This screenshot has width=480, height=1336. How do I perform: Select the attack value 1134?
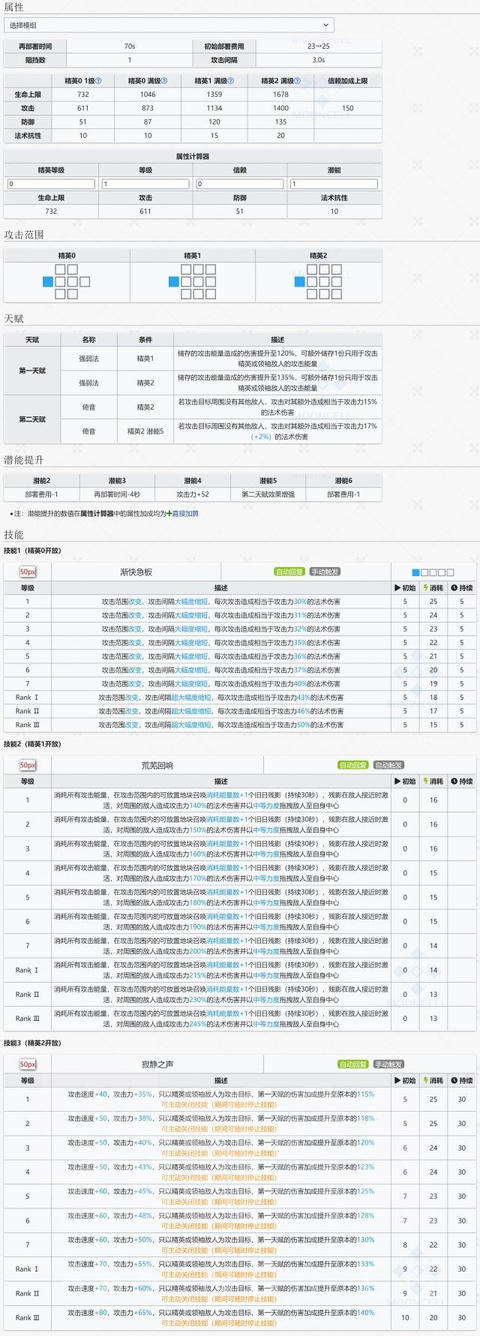pyautogui.click(x=214, y=106)
